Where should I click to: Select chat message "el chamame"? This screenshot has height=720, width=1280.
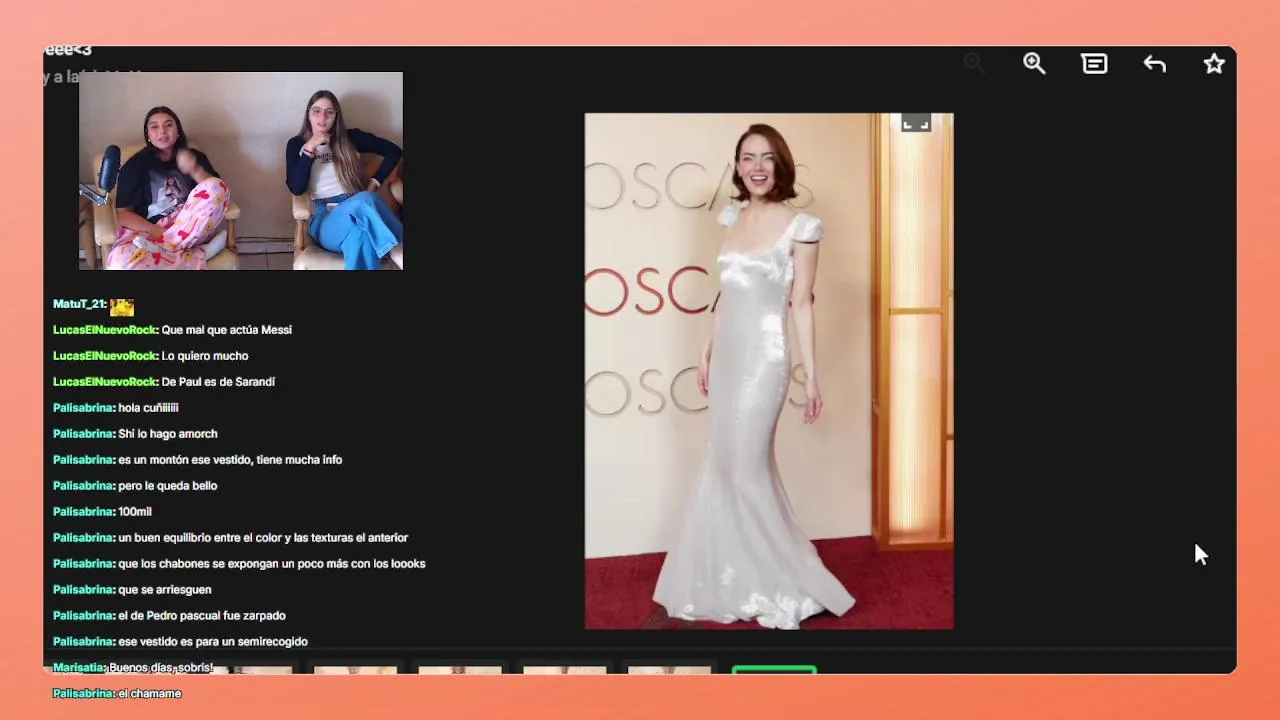click(x=149, y=694)
